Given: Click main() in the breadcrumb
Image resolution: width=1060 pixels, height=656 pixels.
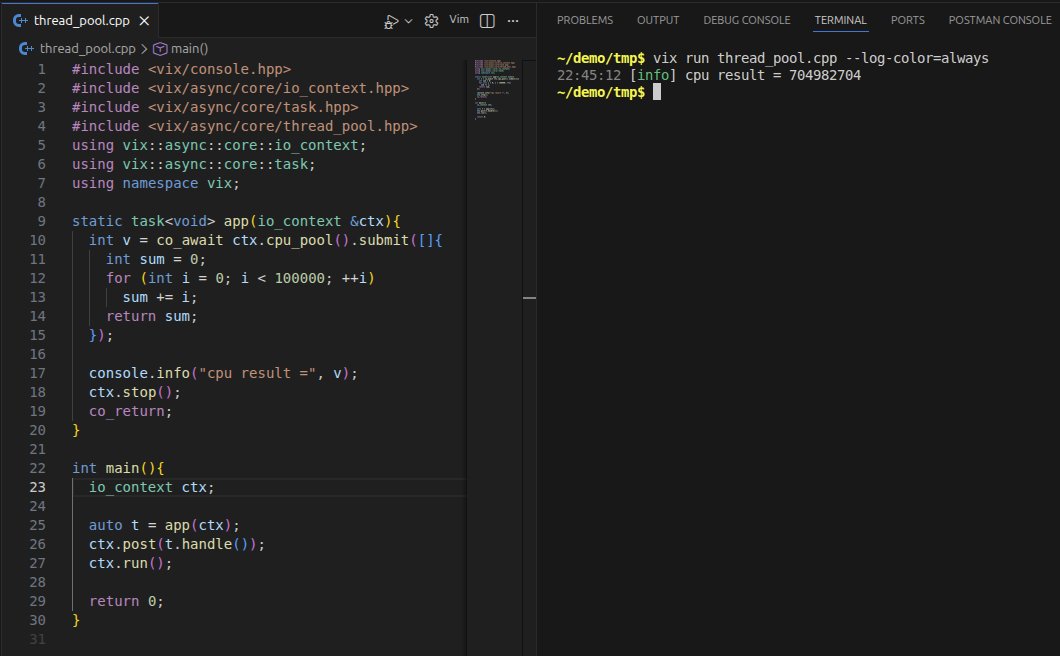Looking at the screenshot, I should click(189, 49).
